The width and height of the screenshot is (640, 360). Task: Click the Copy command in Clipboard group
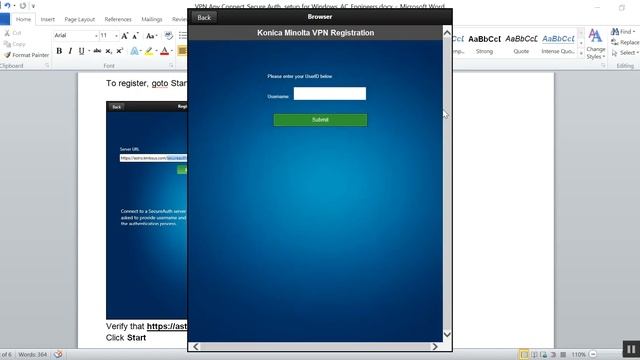[15, 44]
